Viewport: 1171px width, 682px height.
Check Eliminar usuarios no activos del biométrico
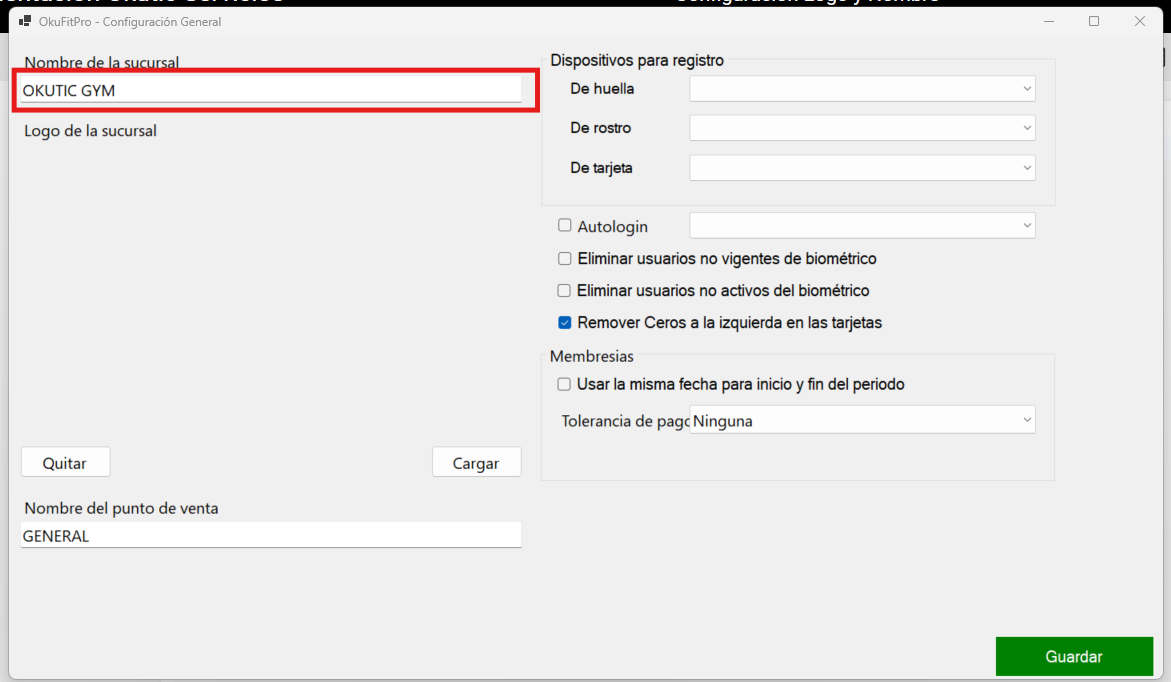click(565, 291)
